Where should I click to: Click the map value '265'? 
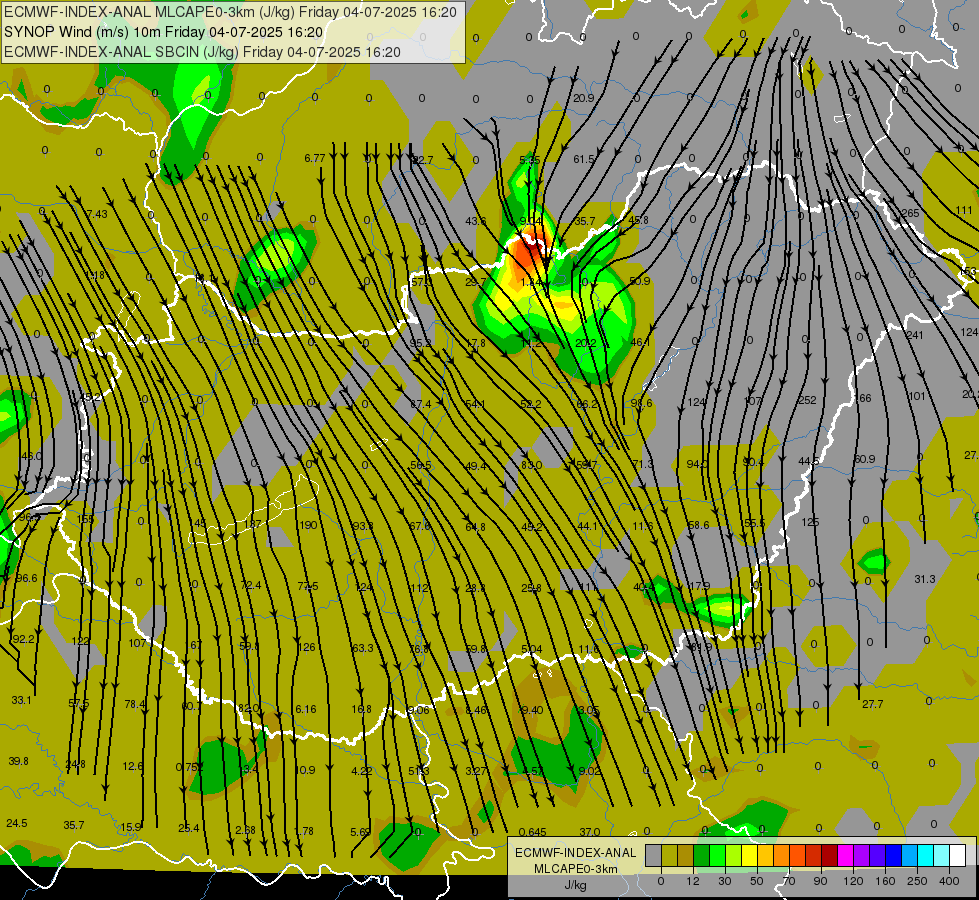pos(910,213)
